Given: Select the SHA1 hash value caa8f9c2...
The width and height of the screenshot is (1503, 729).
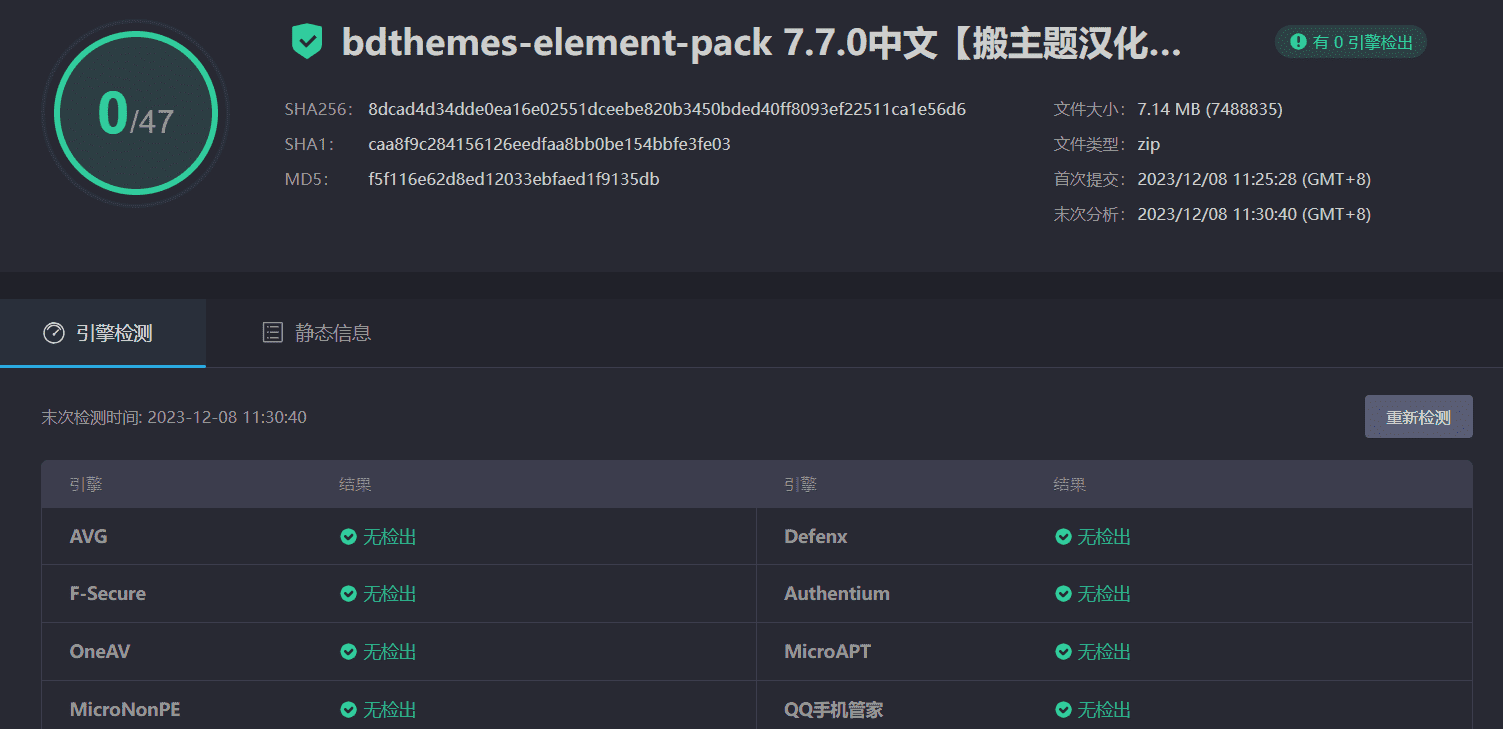Looking at the screenshot, I should [549, 144].
